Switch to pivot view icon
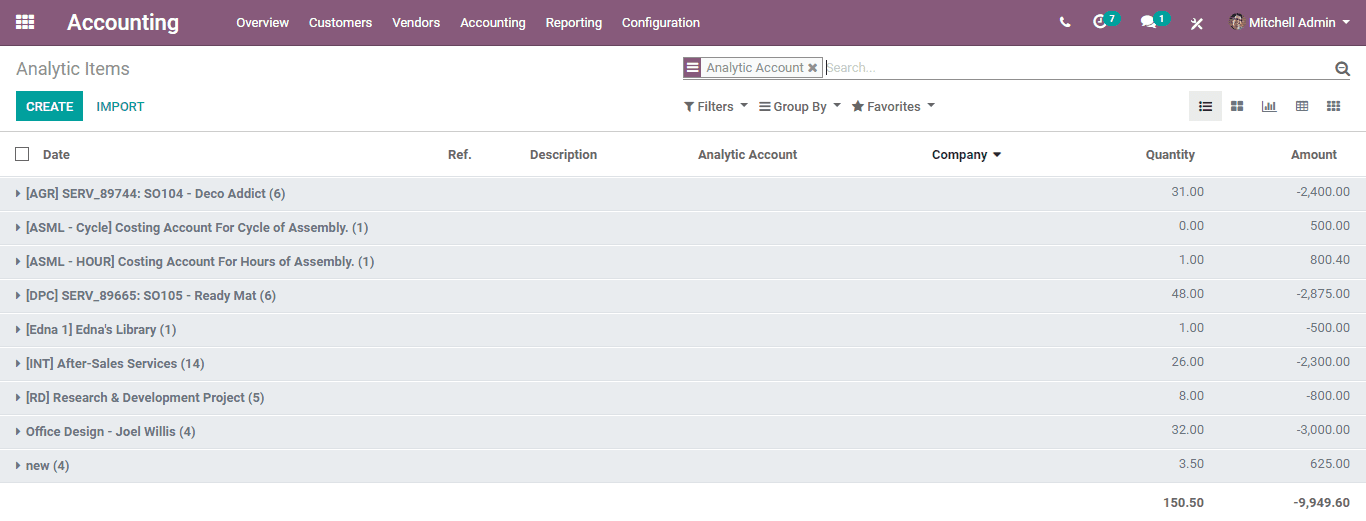Screen dimensions: 1366x521 coord(1301,106)
